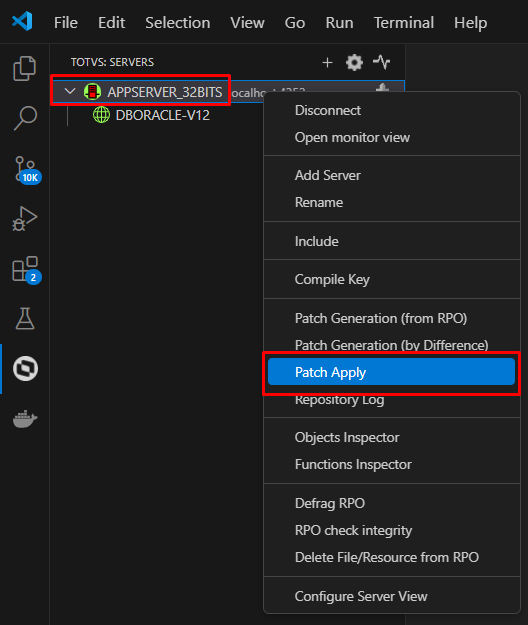Choose Include in context menu
The height and width of the screenshot is (625, 528).
tap(392, 241)
